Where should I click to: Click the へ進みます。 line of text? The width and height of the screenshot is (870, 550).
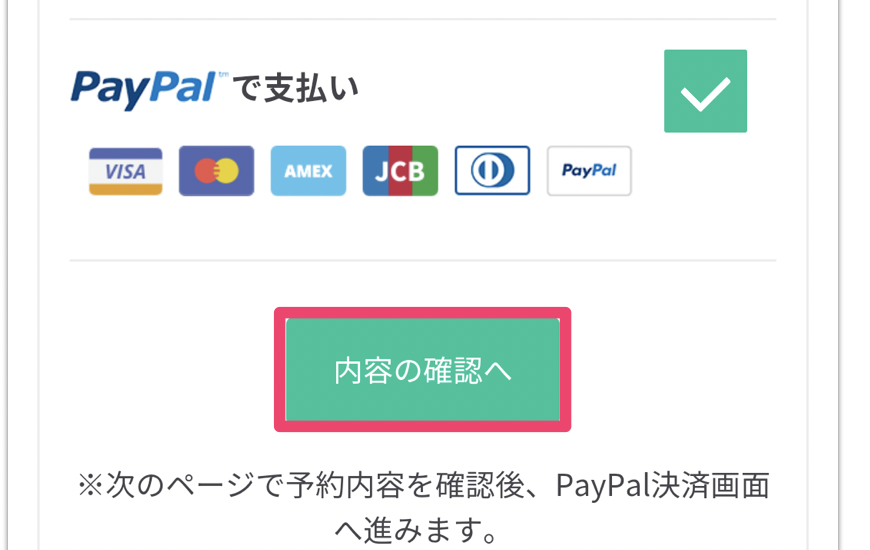[416, 530]
